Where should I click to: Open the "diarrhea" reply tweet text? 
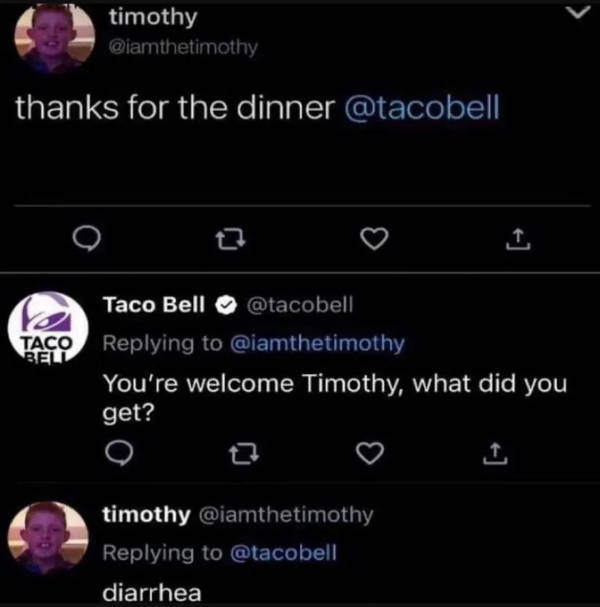pyautogui.click(x=151, y=591)
